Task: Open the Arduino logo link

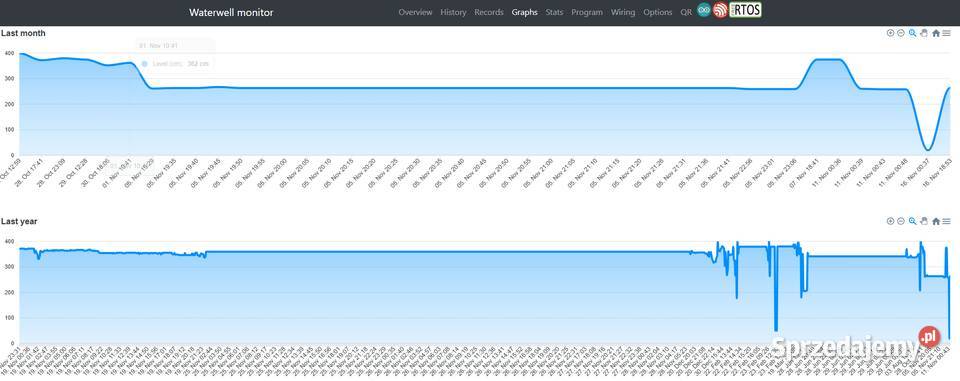Action: 703,10
